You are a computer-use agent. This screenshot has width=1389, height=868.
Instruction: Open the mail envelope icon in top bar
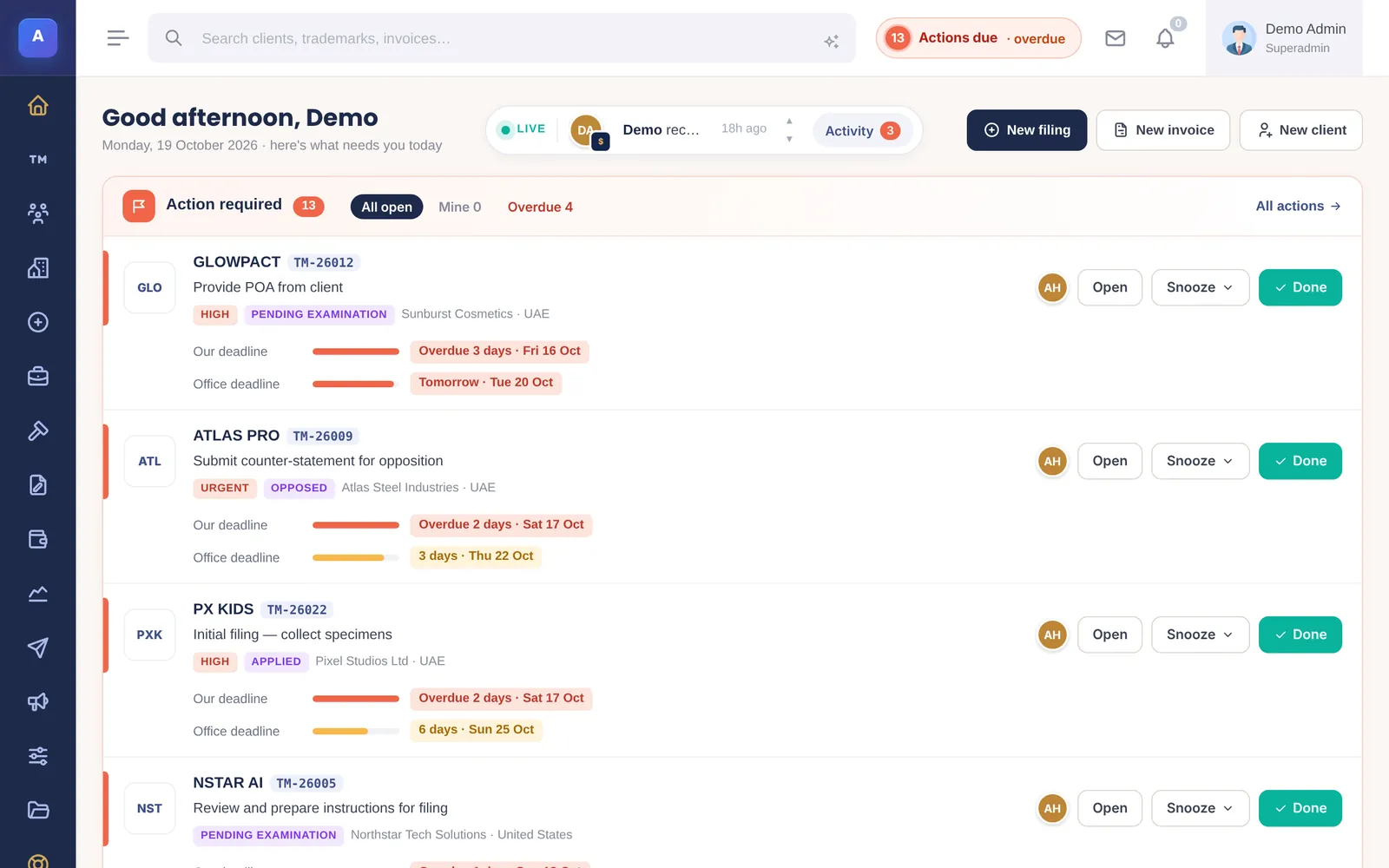pos(1116,38)
